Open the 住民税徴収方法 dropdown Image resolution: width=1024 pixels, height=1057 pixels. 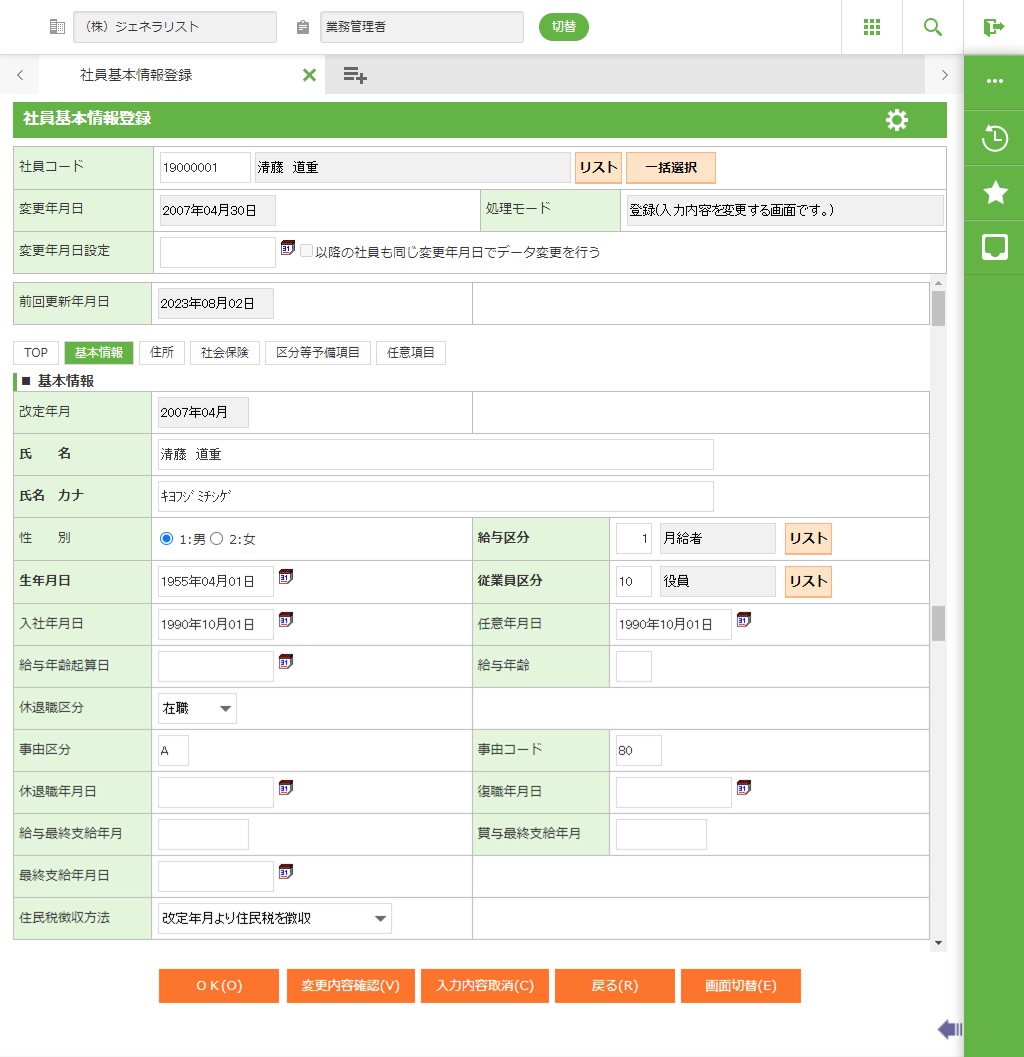(275, 918)
